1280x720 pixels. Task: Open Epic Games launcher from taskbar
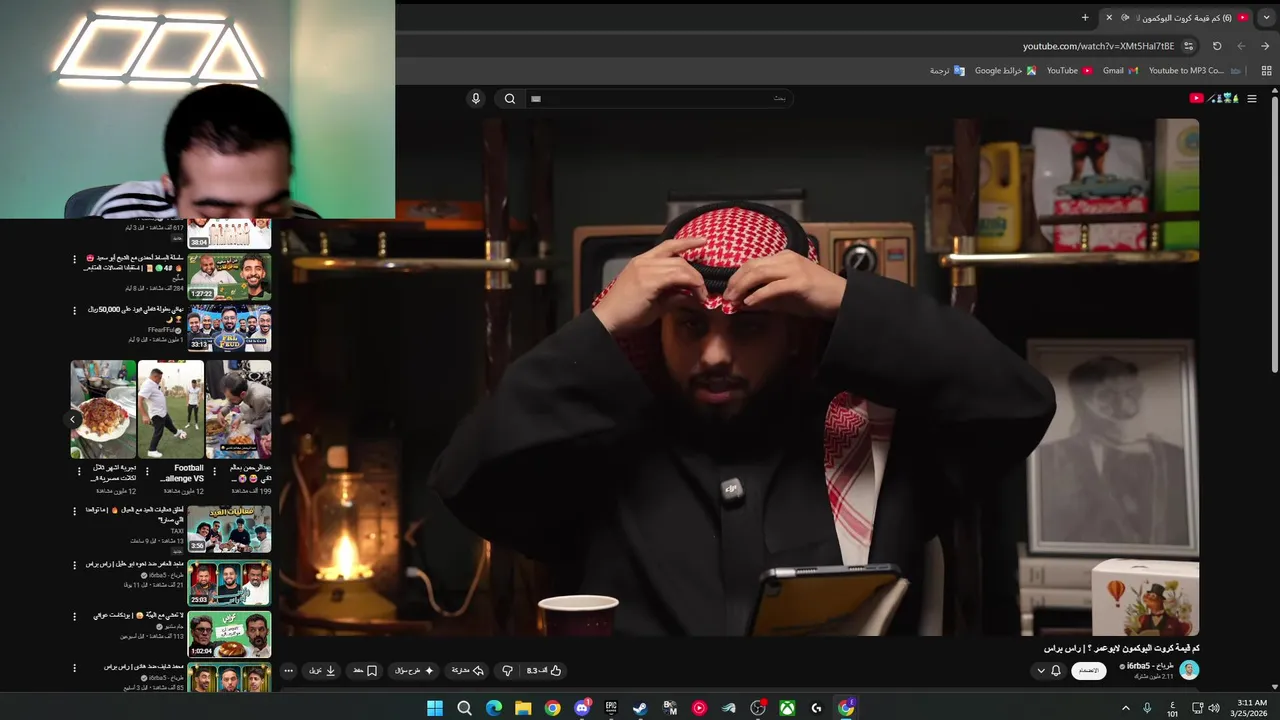(611, 708)
